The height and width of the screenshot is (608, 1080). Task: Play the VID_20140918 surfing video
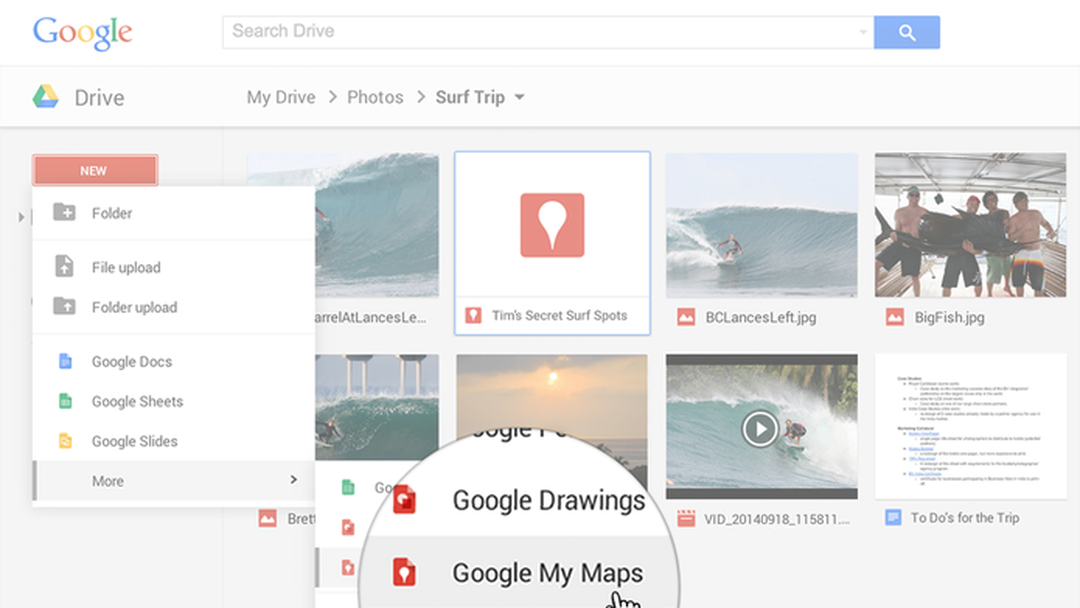tap(760, 428)
